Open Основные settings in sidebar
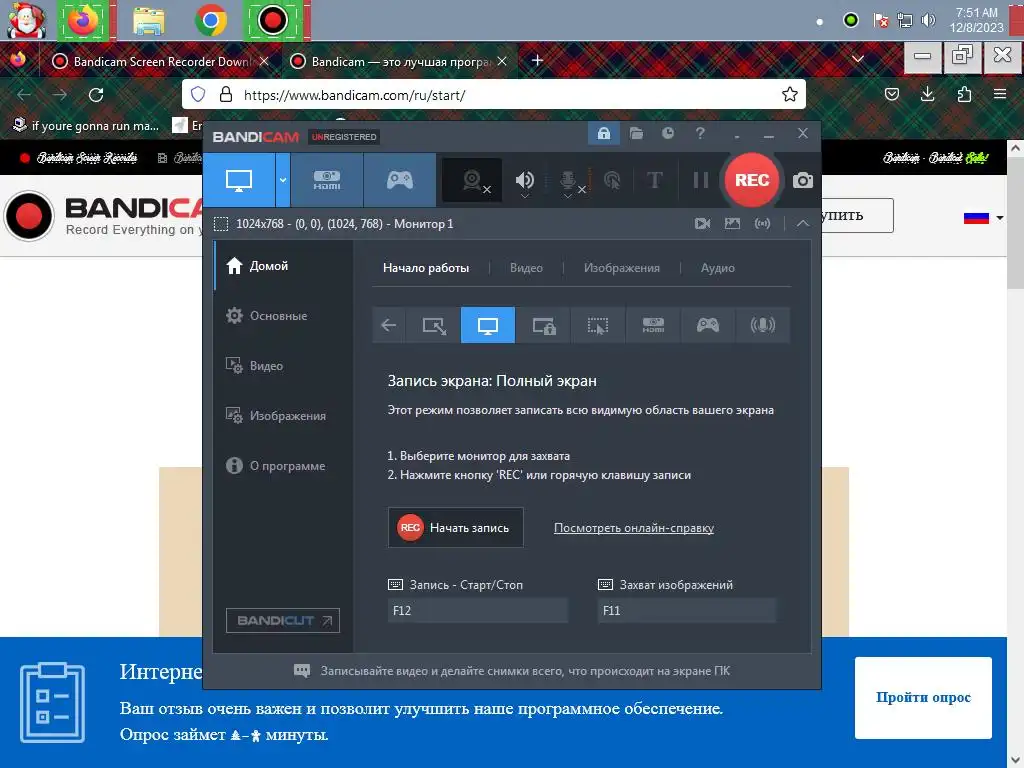This screenshot has width=1024, height=768. tap(283, 315)
